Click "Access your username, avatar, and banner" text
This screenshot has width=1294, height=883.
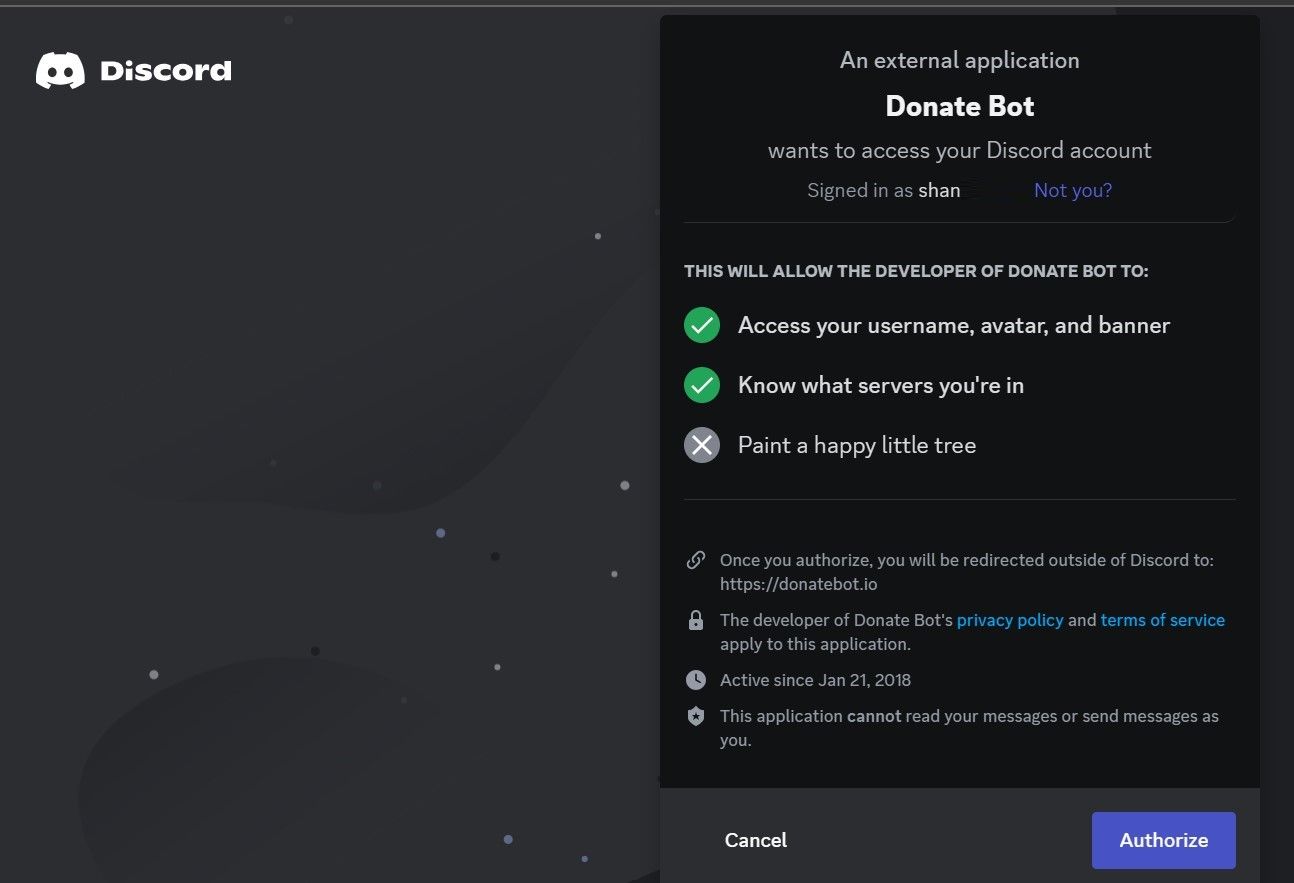[953, 325]
